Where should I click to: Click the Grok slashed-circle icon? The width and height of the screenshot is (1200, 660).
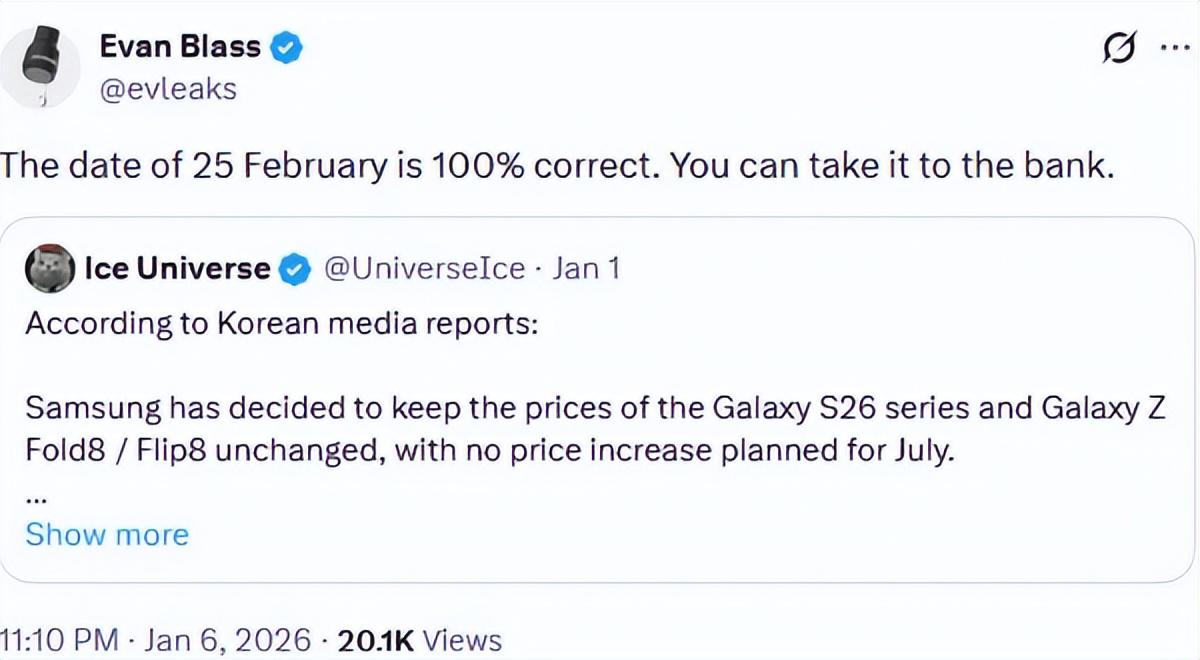pos(1118,50)
